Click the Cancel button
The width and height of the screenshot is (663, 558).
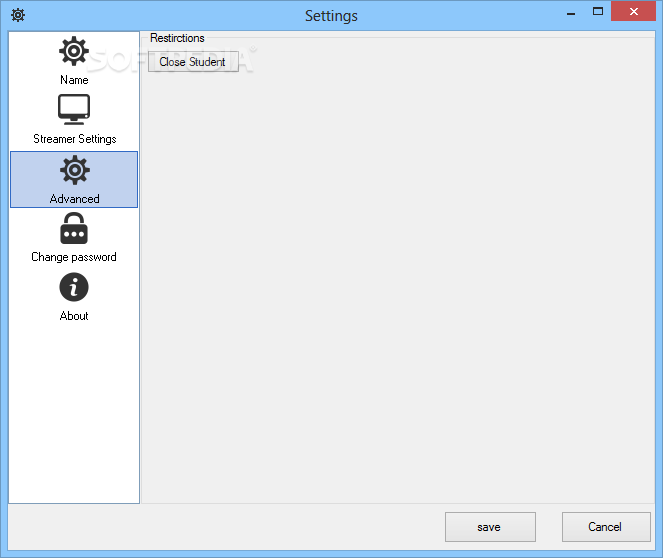click(x=606, y=527)
